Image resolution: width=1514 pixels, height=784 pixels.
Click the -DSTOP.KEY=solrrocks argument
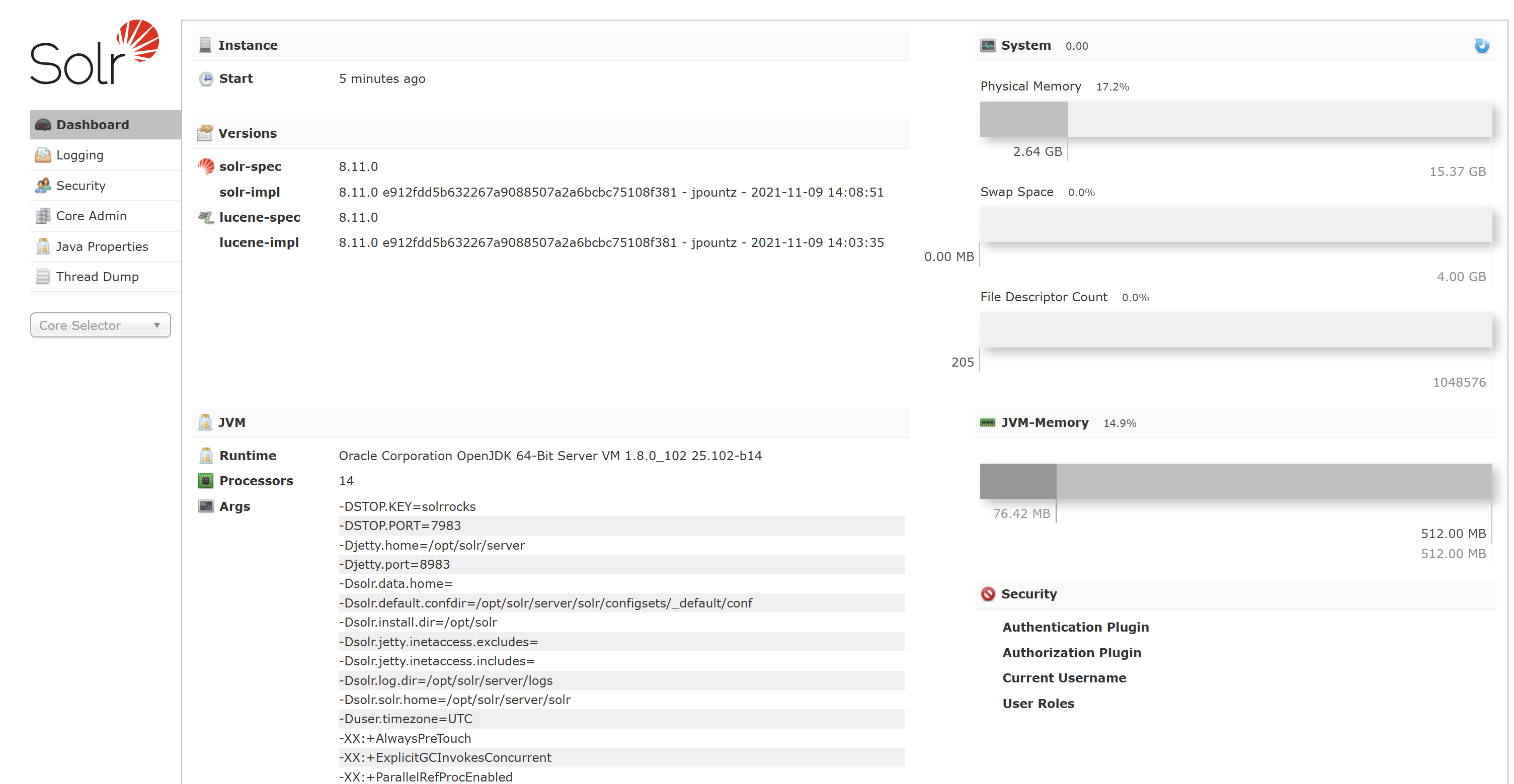(407, 506)
